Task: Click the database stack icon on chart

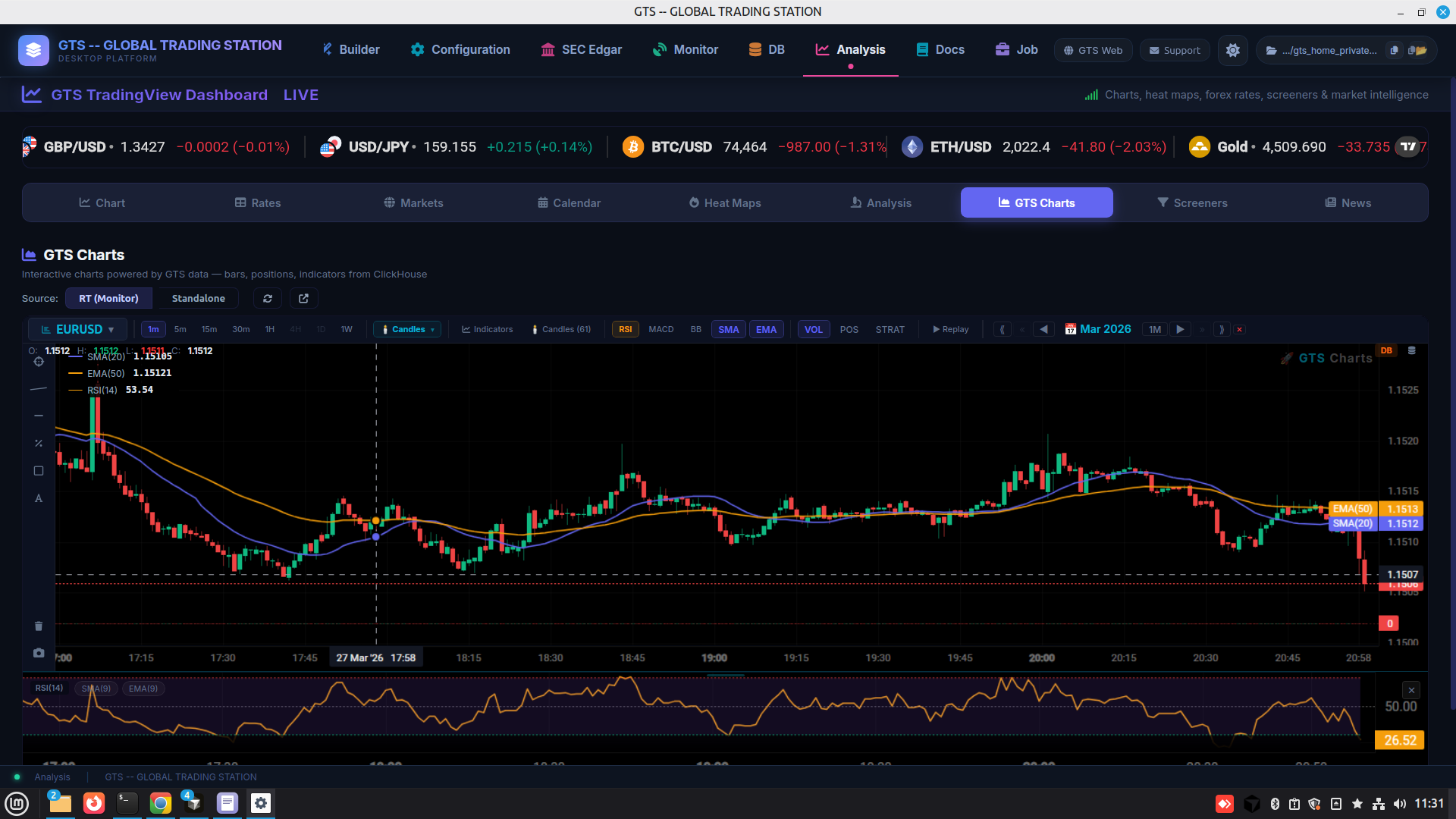Action: click(x=1412, y=350)
